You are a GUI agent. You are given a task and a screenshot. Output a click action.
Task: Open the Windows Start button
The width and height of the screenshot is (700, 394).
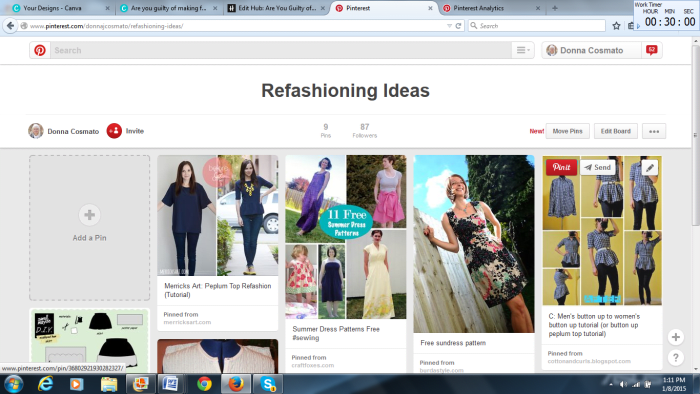[13, 384]
